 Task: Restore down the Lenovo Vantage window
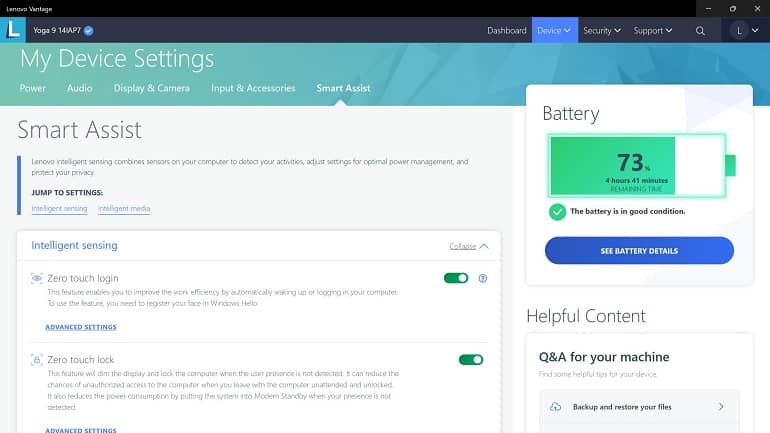733,8
